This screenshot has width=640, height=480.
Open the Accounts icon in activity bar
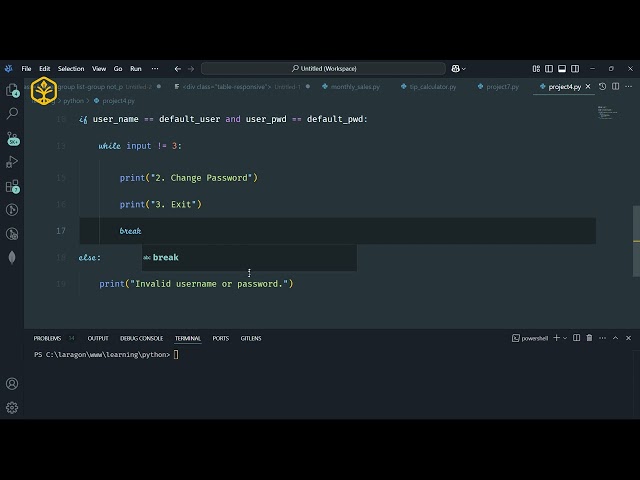tap(12, 384)
